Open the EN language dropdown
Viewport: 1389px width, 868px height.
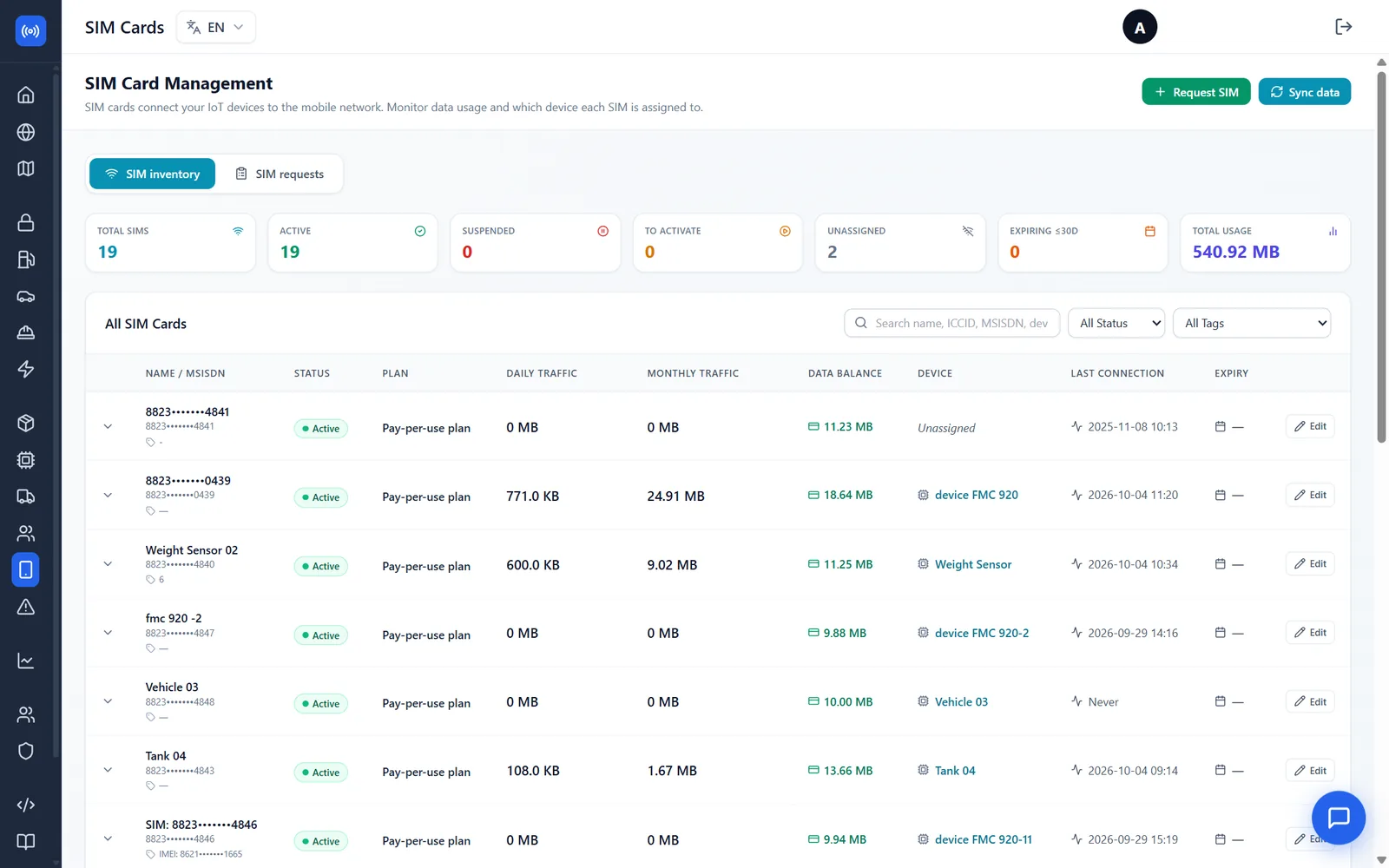pos(216,27)
